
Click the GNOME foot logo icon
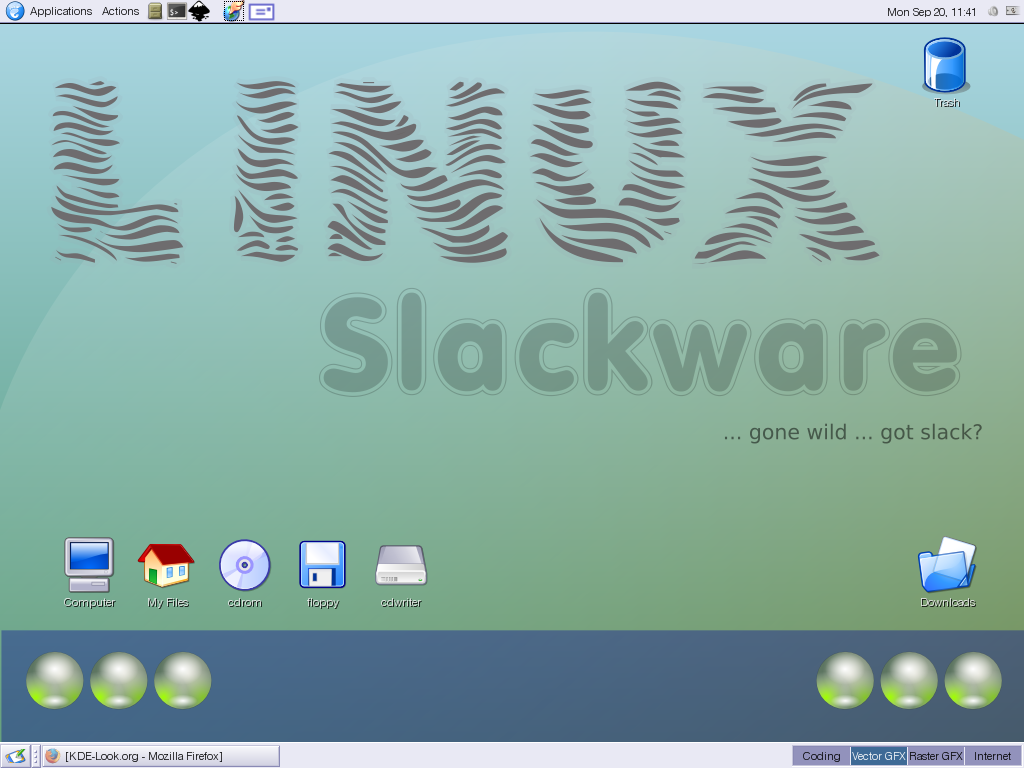click(14, 11)
